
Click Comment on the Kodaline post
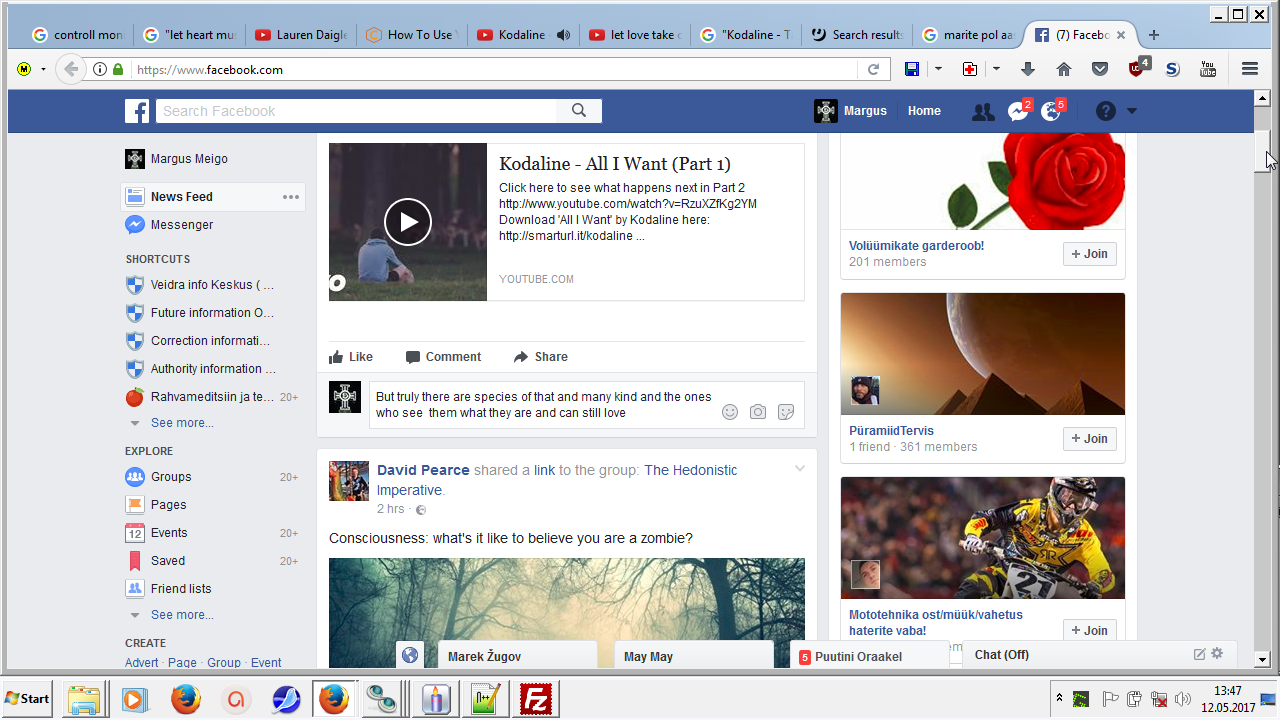(443, 357)
